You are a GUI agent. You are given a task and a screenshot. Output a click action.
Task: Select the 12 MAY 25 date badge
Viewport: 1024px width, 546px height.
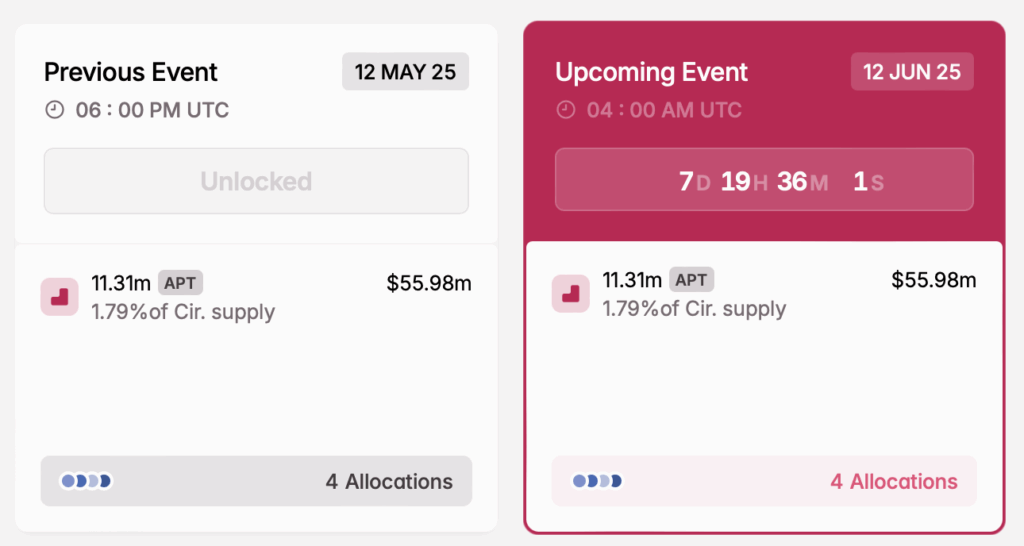coord(405,72)
